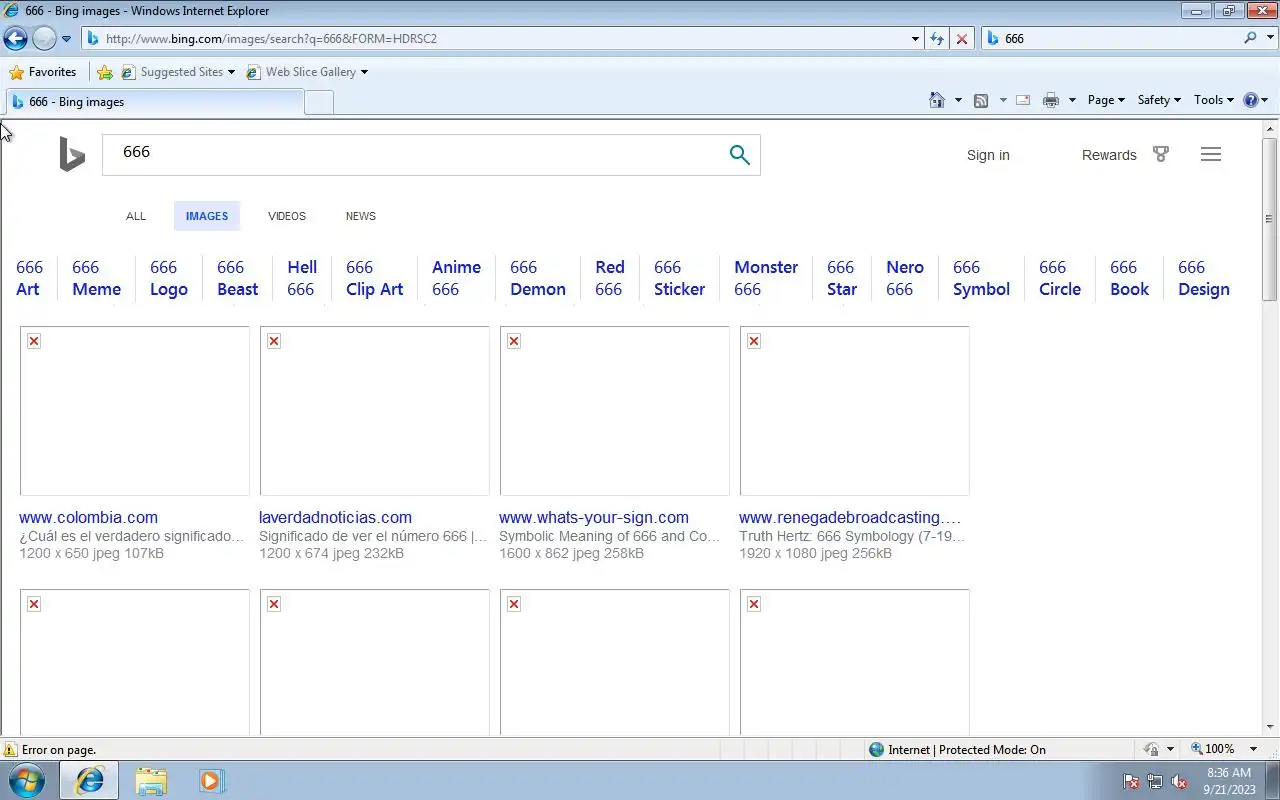Viewport: 1280px width, 800px height.
Task: Select the 666 Sticker suggestion
Action: pos(680,278)
